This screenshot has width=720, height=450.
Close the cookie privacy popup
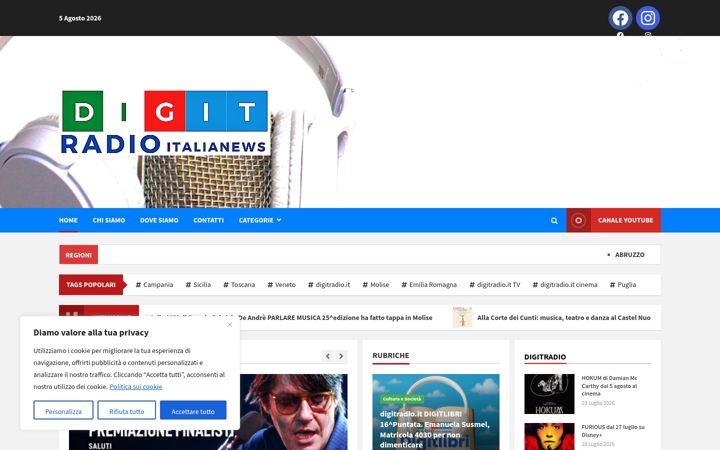(230, 325)
